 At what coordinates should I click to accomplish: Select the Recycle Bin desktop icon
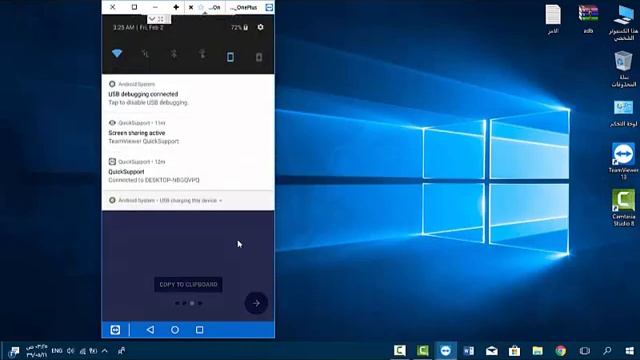click(624, 69)
